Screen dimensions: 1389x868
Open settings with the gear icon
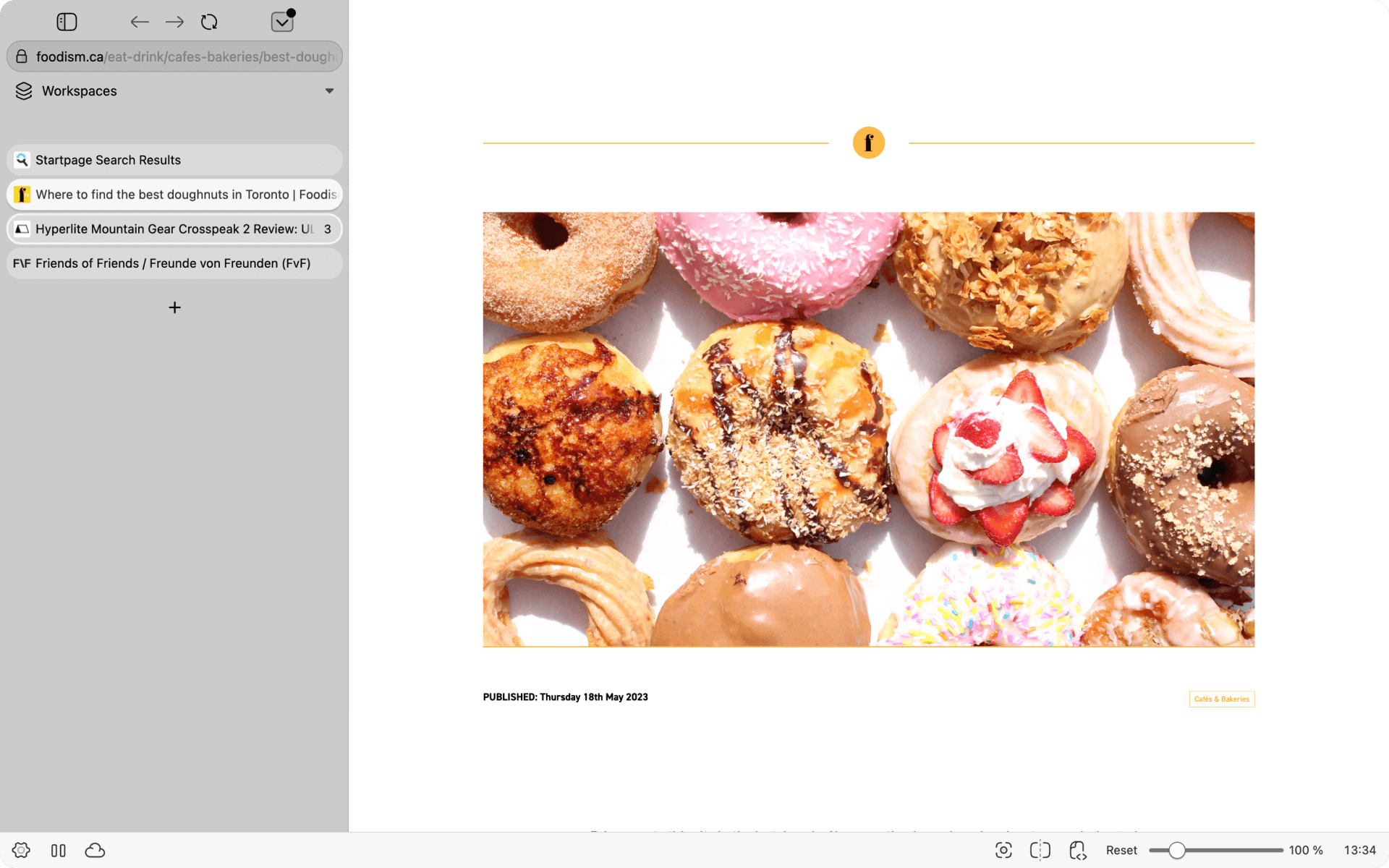point(21,850)
